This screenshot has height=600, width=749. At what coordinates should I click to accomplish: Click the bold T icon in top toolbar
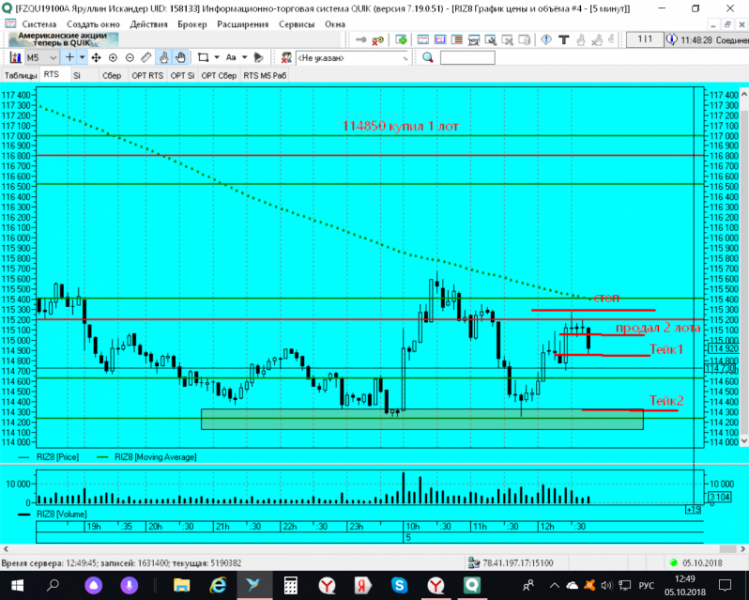[x=564, y=40]
